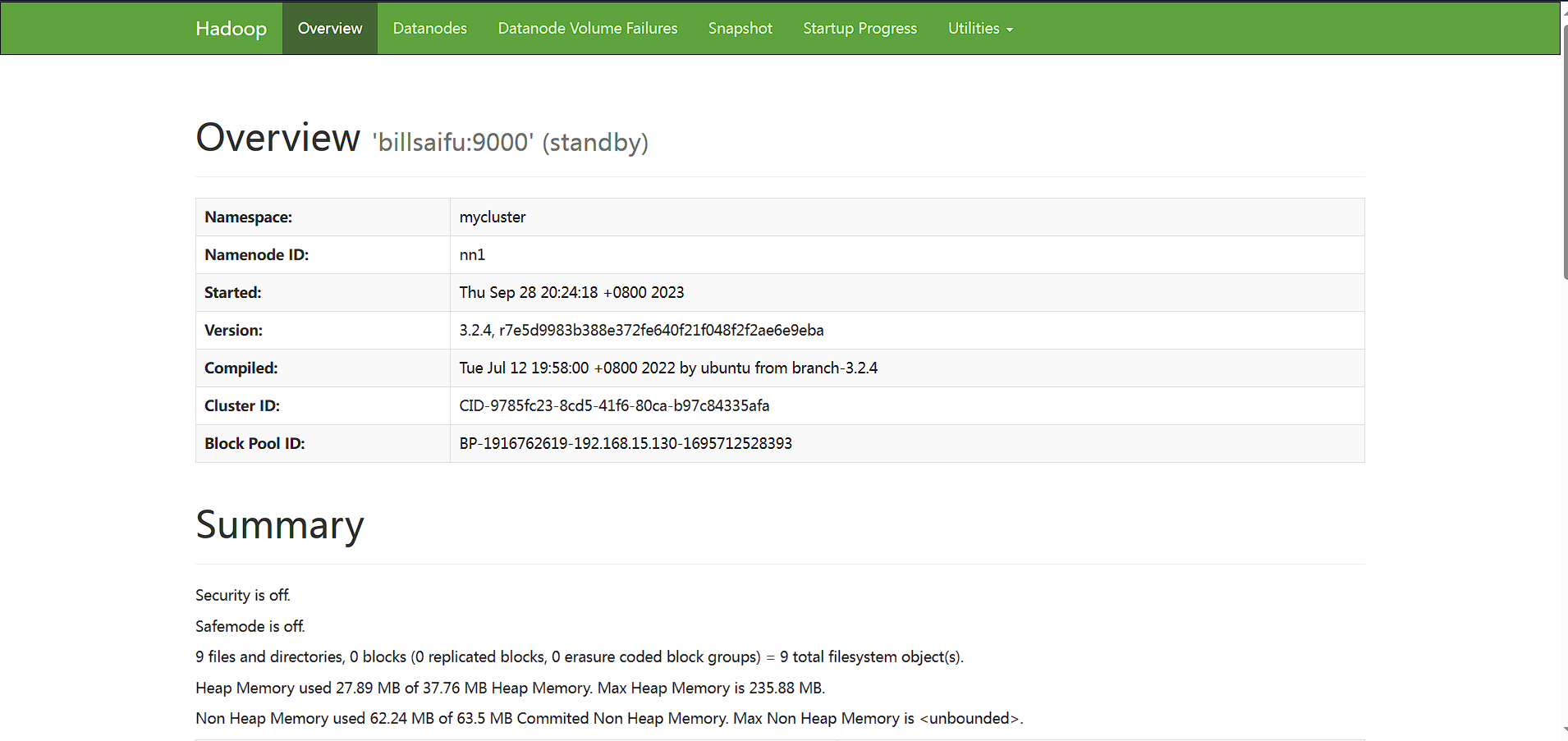Click the 'Compiled:' row label

coord(241,368)
